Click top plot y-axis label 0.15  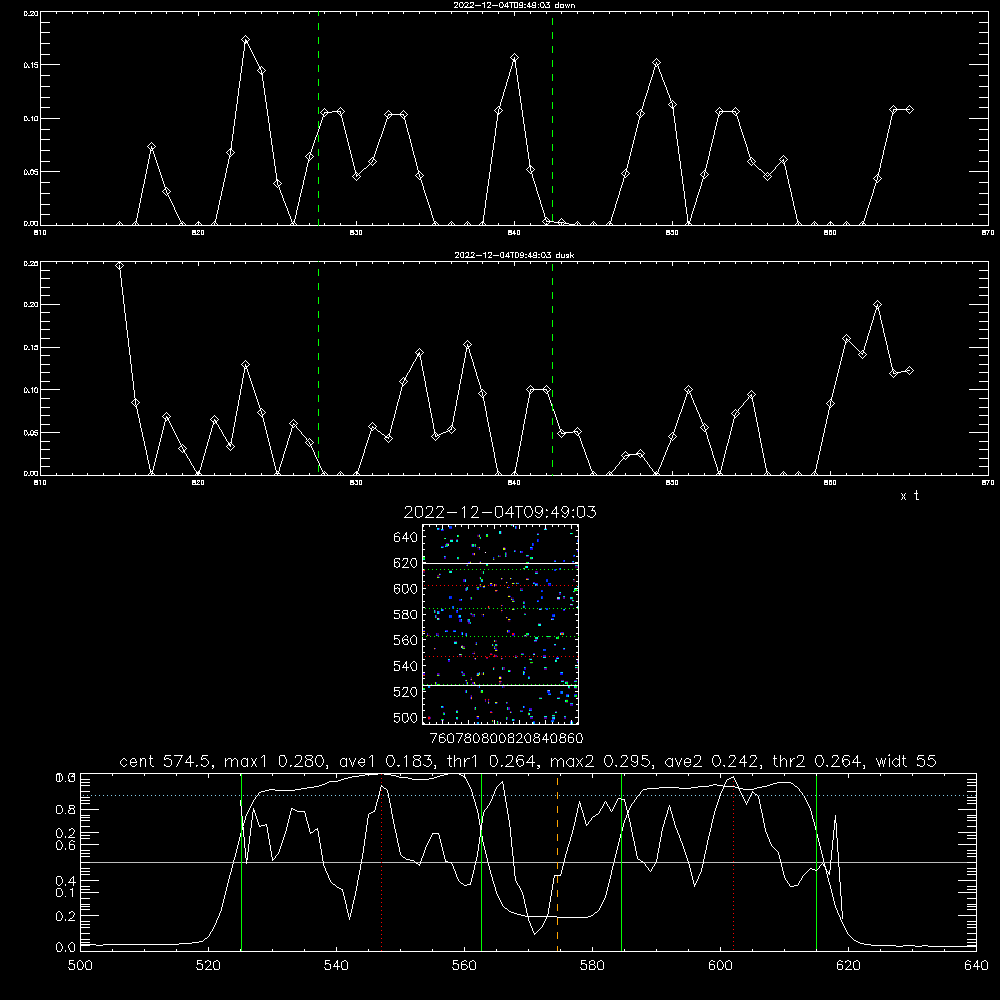pos(31,65)
